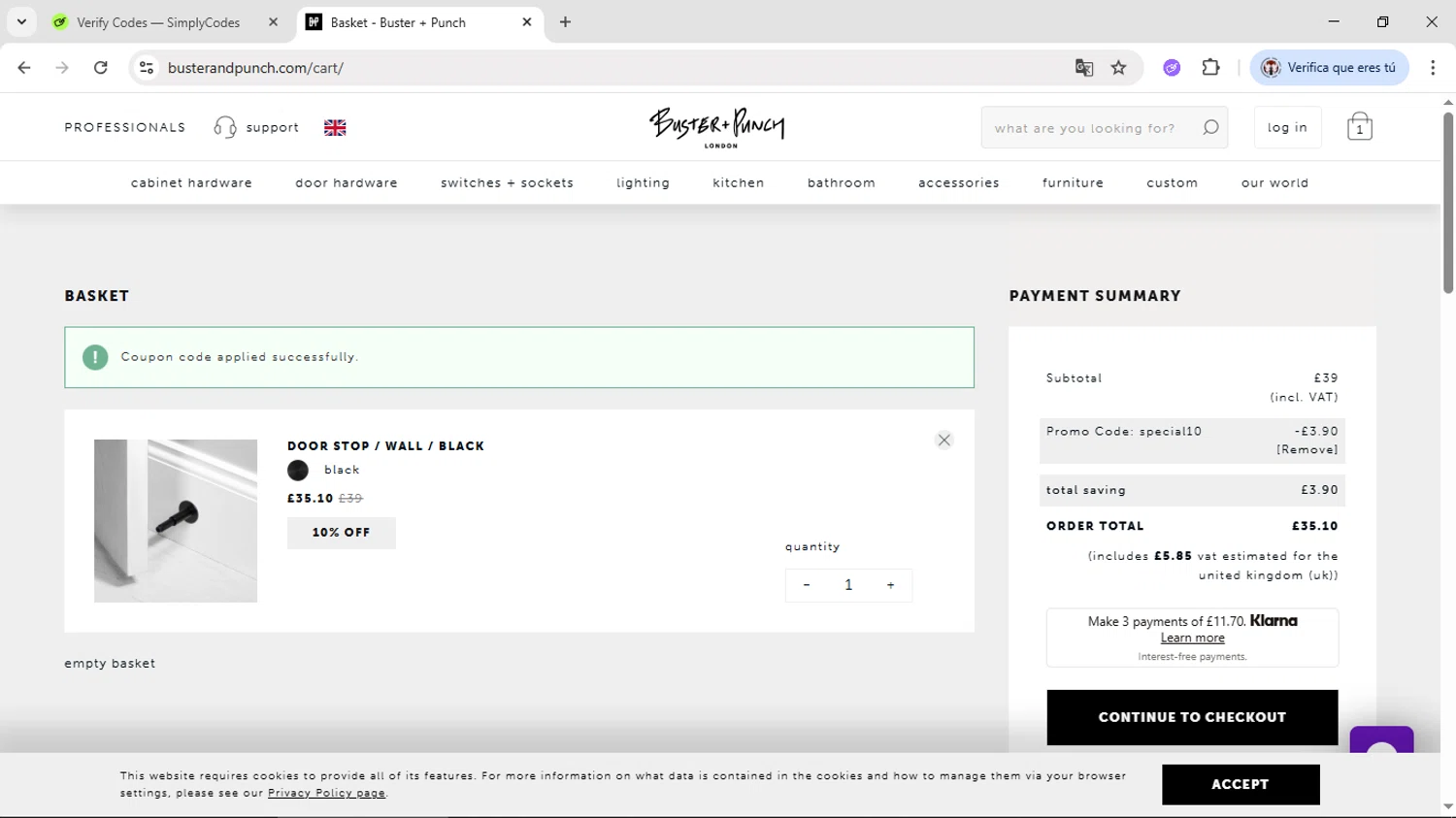Click the door stop product thumbnail
Screen dimensions: 1456x818
[x=176, y=521]
